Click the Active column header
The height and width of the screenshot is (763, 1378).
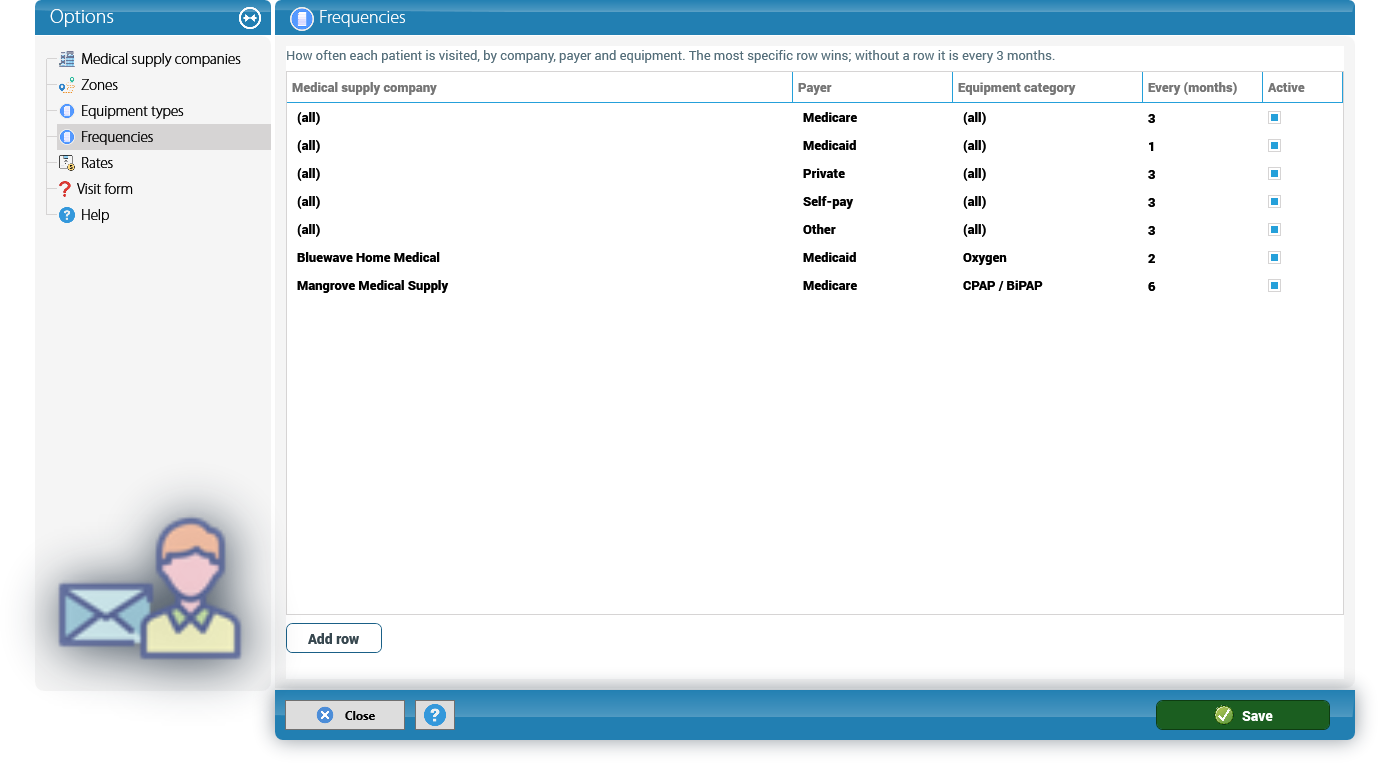(1303, 88)
